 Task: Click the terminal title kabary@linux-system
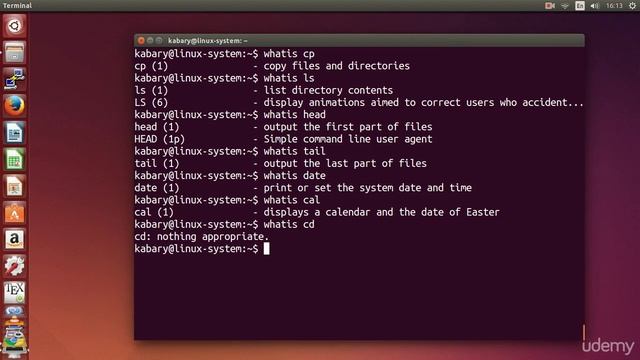(x=207, y=40)
